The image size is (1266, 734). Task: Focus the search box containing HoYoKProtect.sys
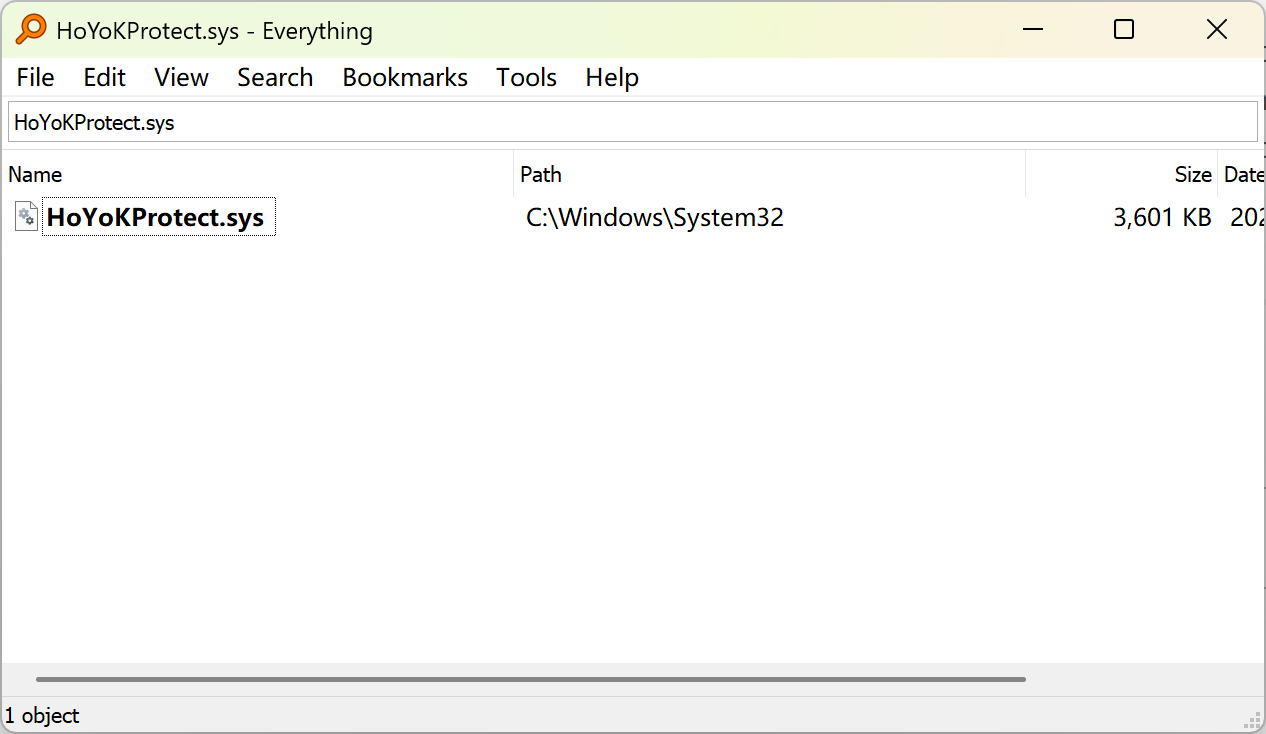(x=632, y=123)
